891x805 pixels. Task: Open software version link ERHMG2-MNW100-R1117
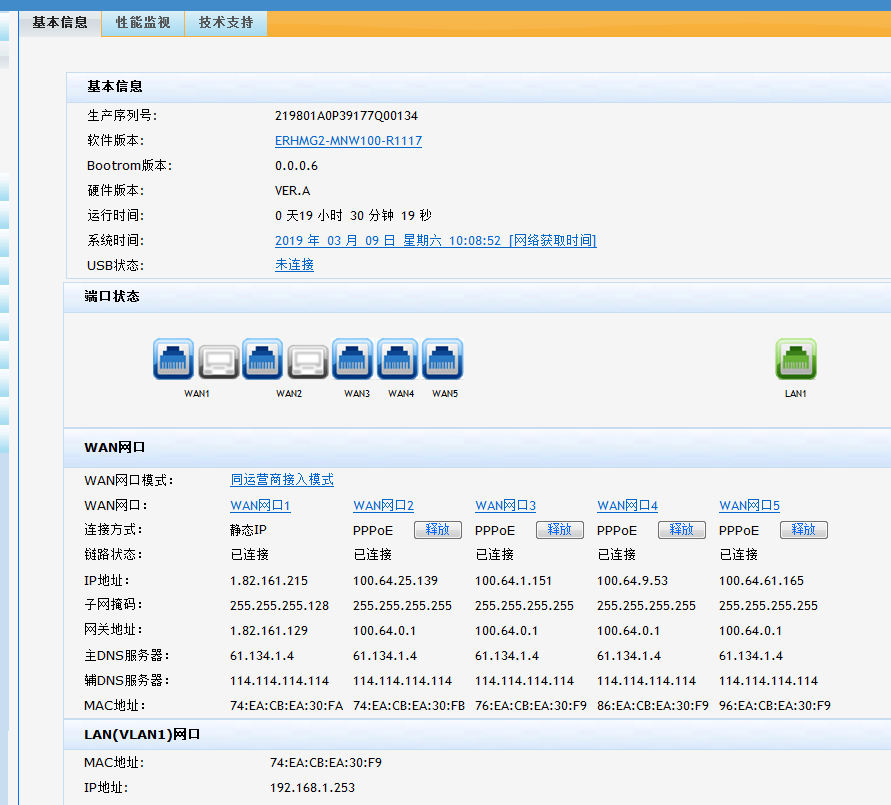click(x=348, y=141)
